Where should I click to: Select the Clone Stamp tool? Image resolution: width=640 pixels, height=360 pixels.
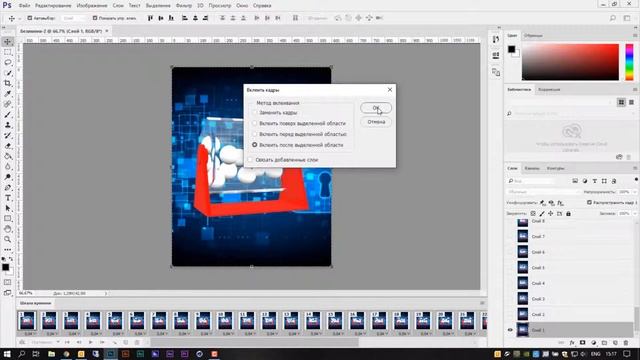[x=8, y=125]
